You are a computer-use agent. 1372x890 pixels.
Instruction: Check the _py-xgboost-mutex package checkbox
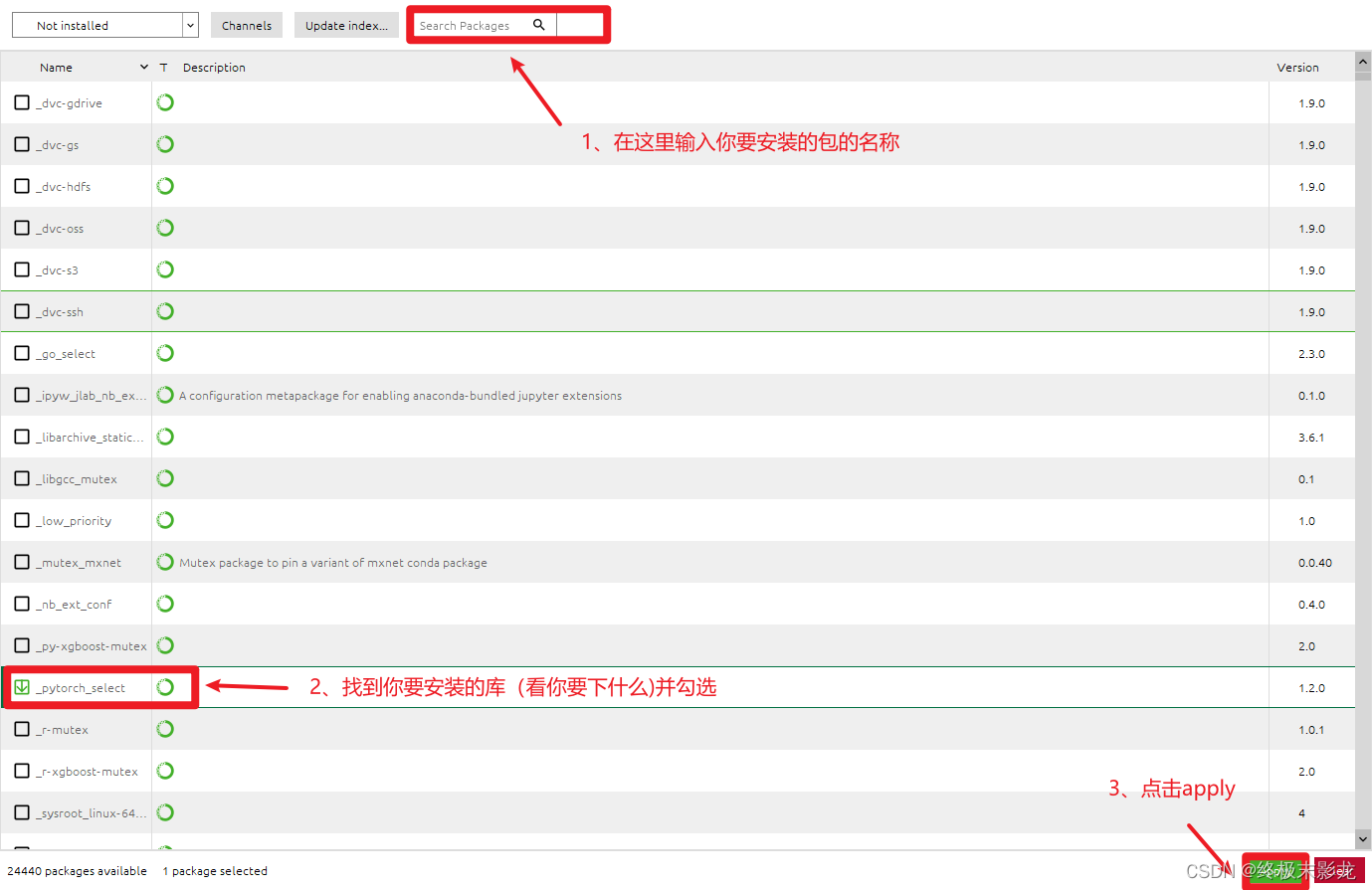(x=22, y=645)
